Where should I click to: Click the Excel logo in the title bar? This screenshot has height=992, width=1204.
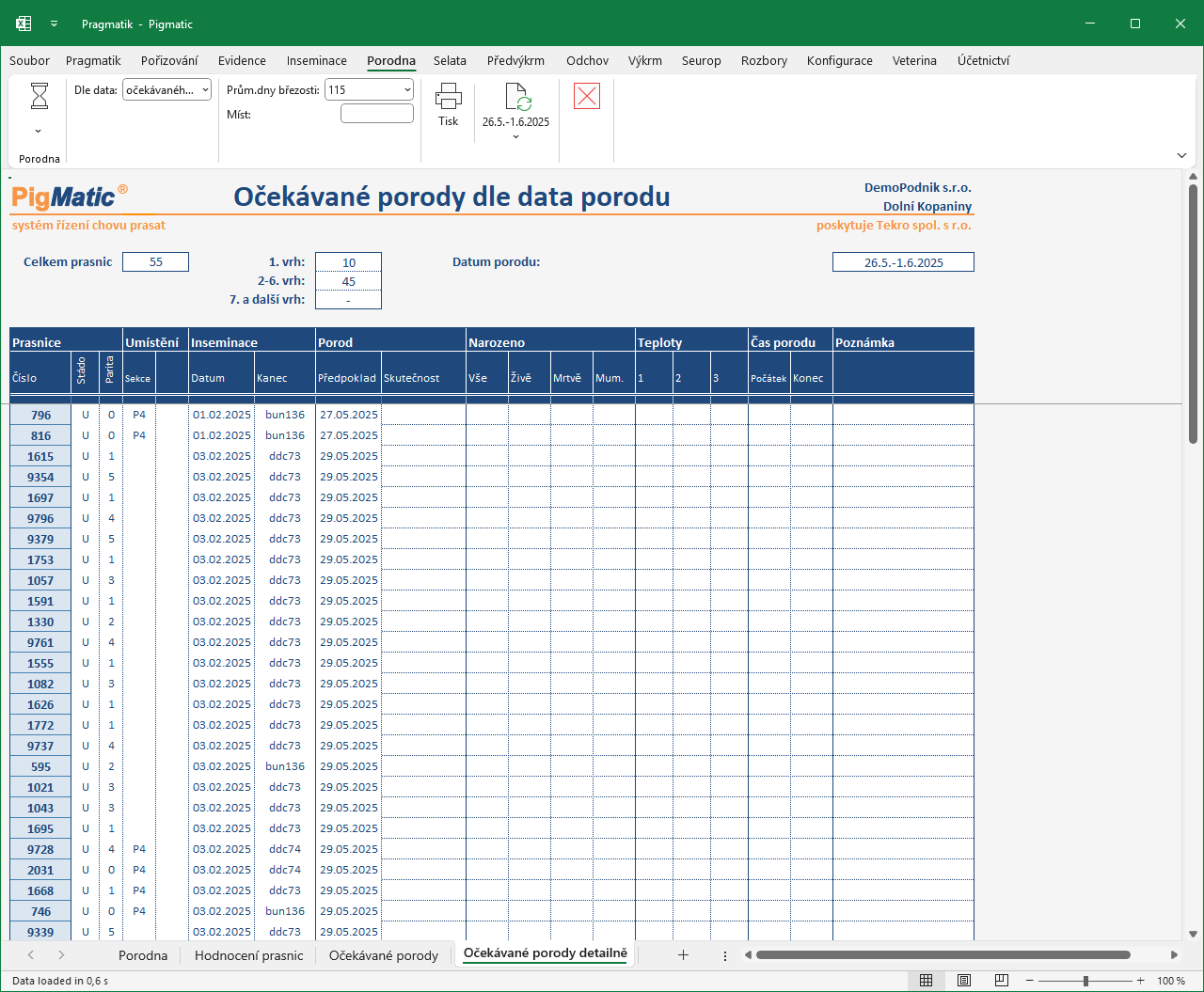[x=24, y=24]
